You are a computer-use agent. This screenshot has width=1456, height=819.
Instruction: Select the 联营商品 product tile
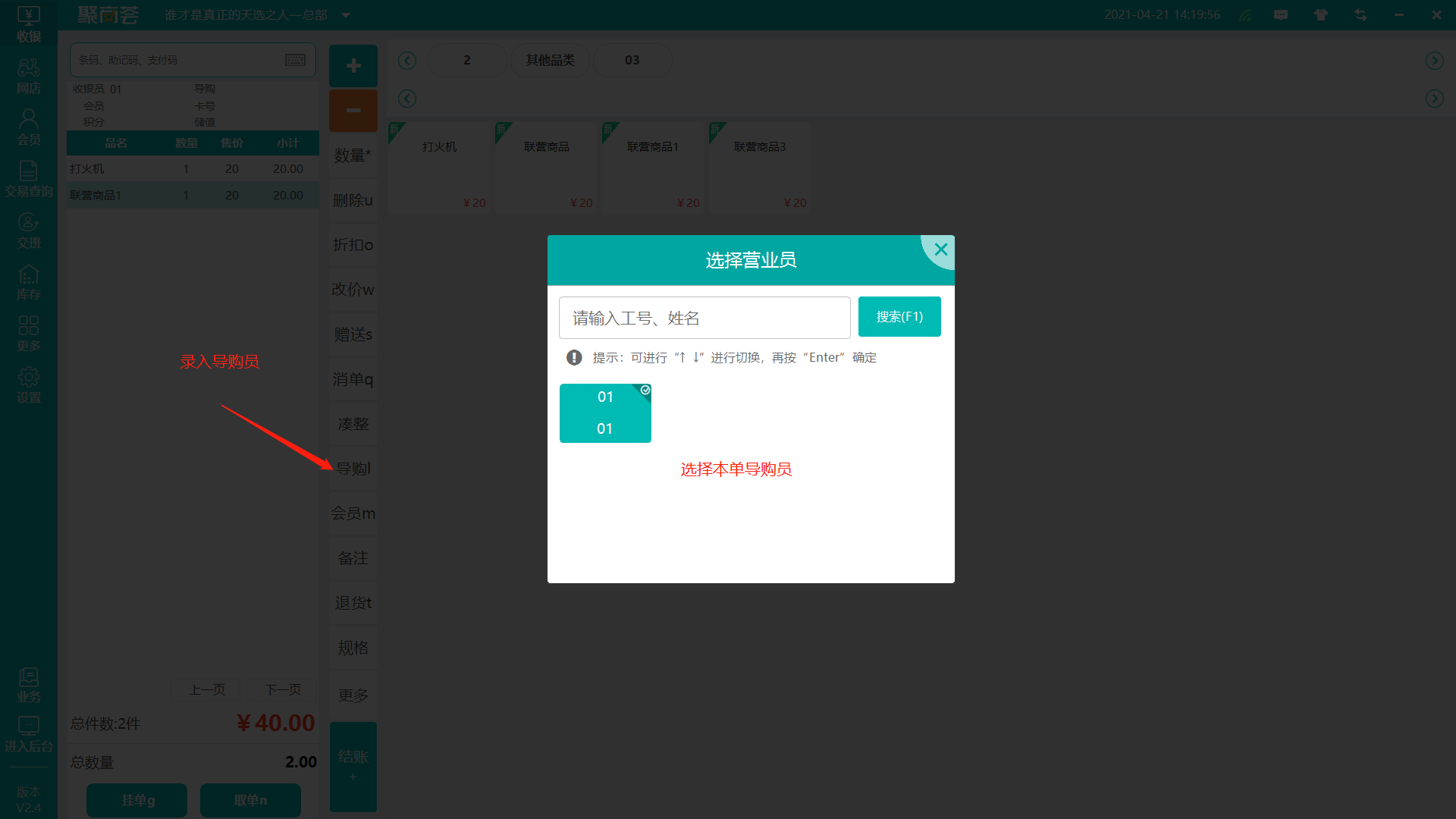(x=547, y=168)
